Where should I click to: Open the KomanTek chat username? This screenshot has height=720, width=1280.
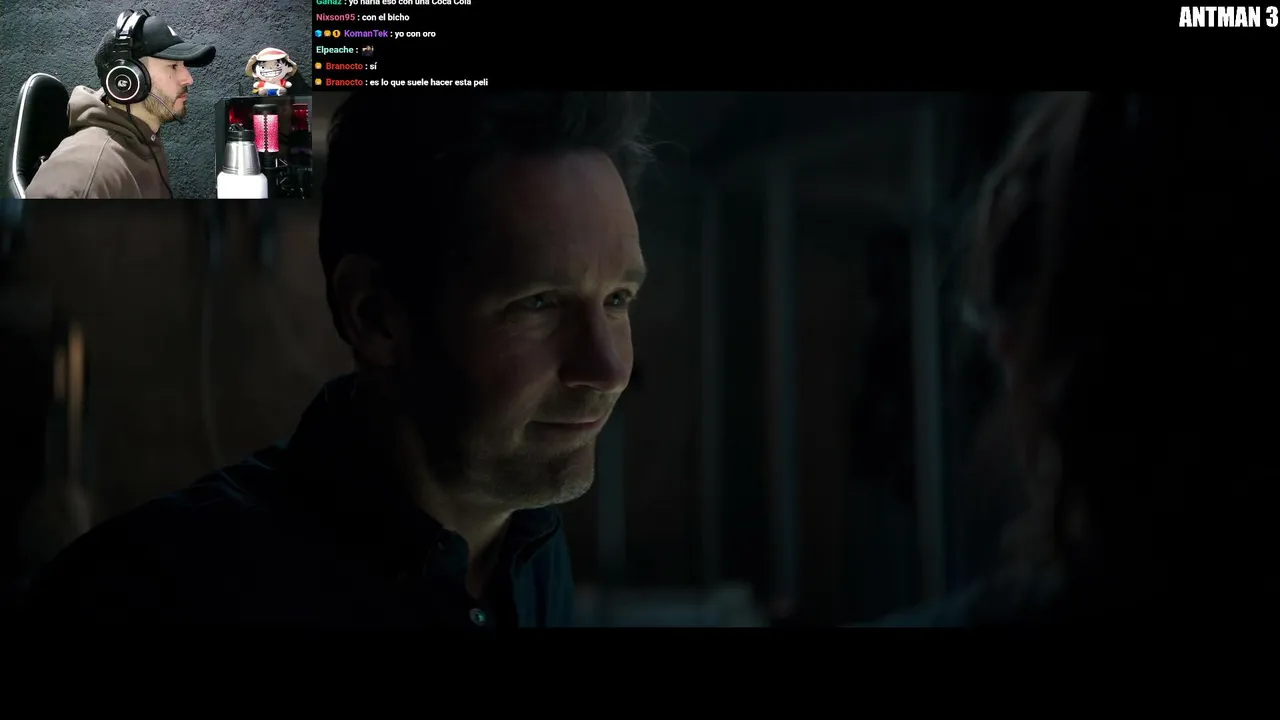pos(365,34)
